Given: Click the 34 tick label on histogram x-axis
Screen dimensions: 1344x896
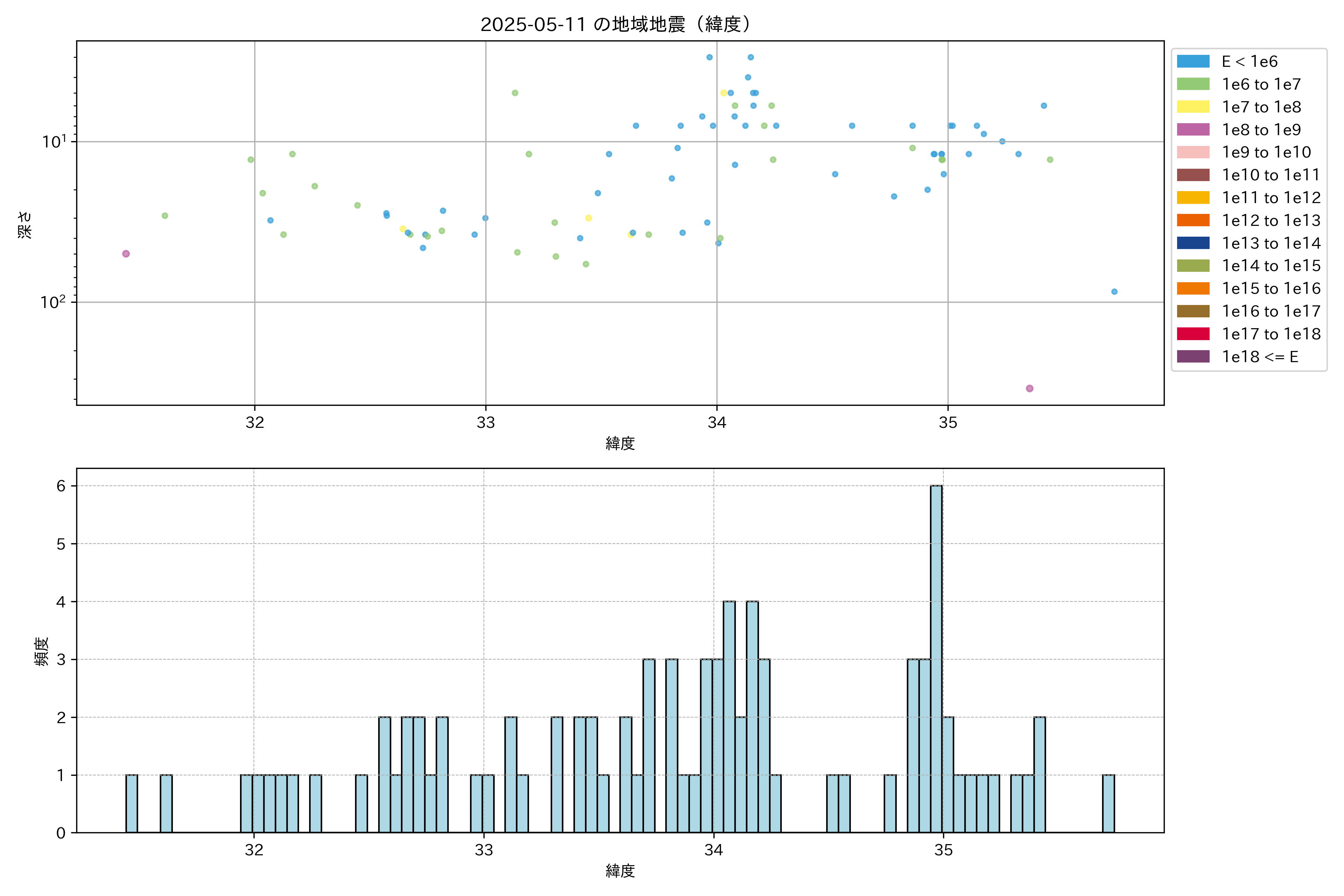Looking at the screenshot, I should tap(713, 850).
